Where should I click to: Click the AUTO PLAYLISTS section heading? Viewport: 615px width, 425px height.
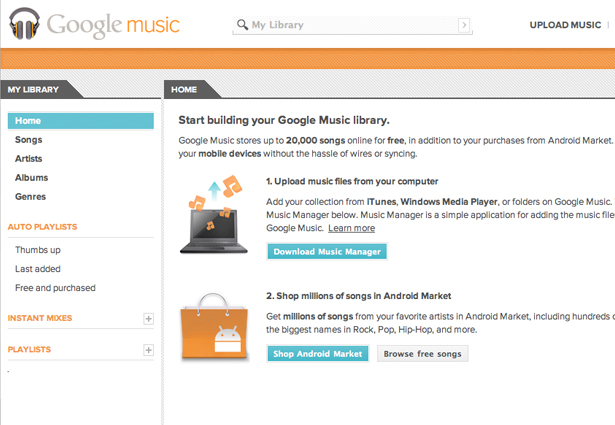[x=42, y=227]
